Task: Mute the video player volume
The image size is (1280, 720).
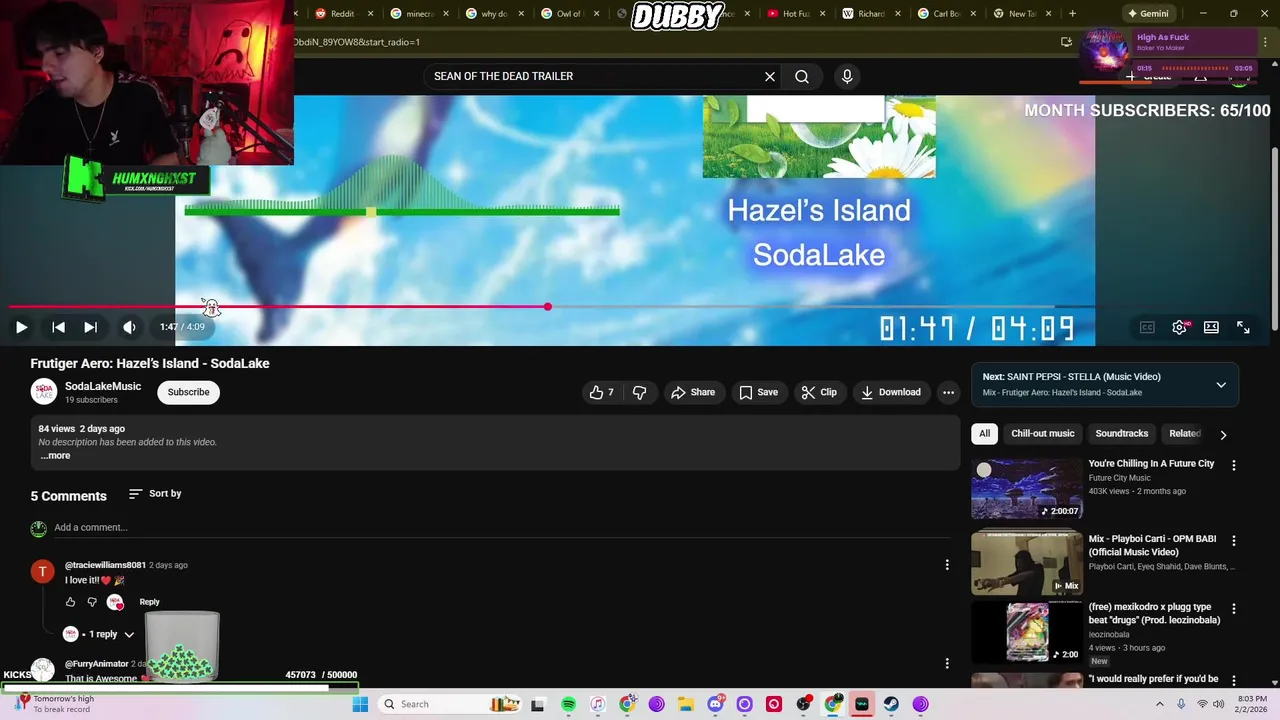Action: [x=129, y=327]
